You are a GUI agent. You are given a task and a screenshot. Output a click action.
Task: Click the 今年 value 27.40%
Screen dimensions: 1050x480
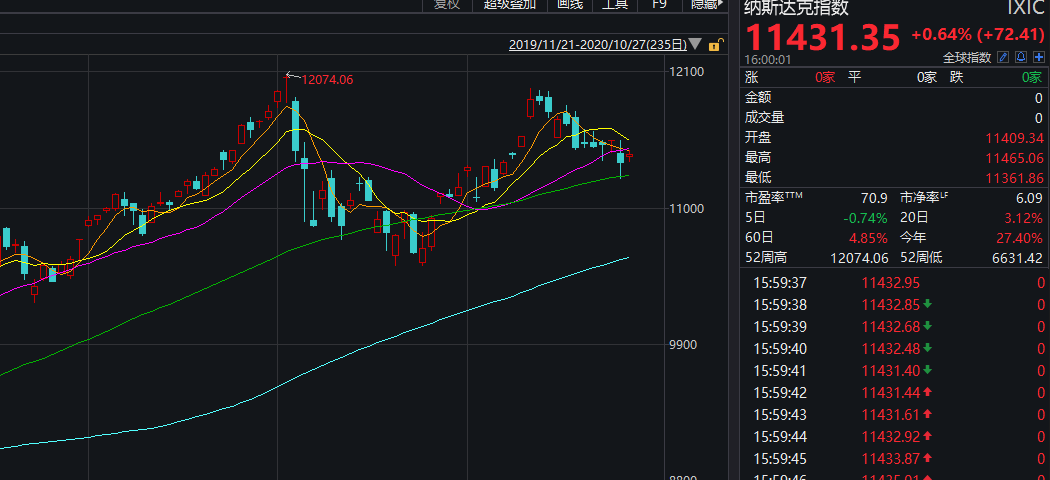(x=1020, y=238)
